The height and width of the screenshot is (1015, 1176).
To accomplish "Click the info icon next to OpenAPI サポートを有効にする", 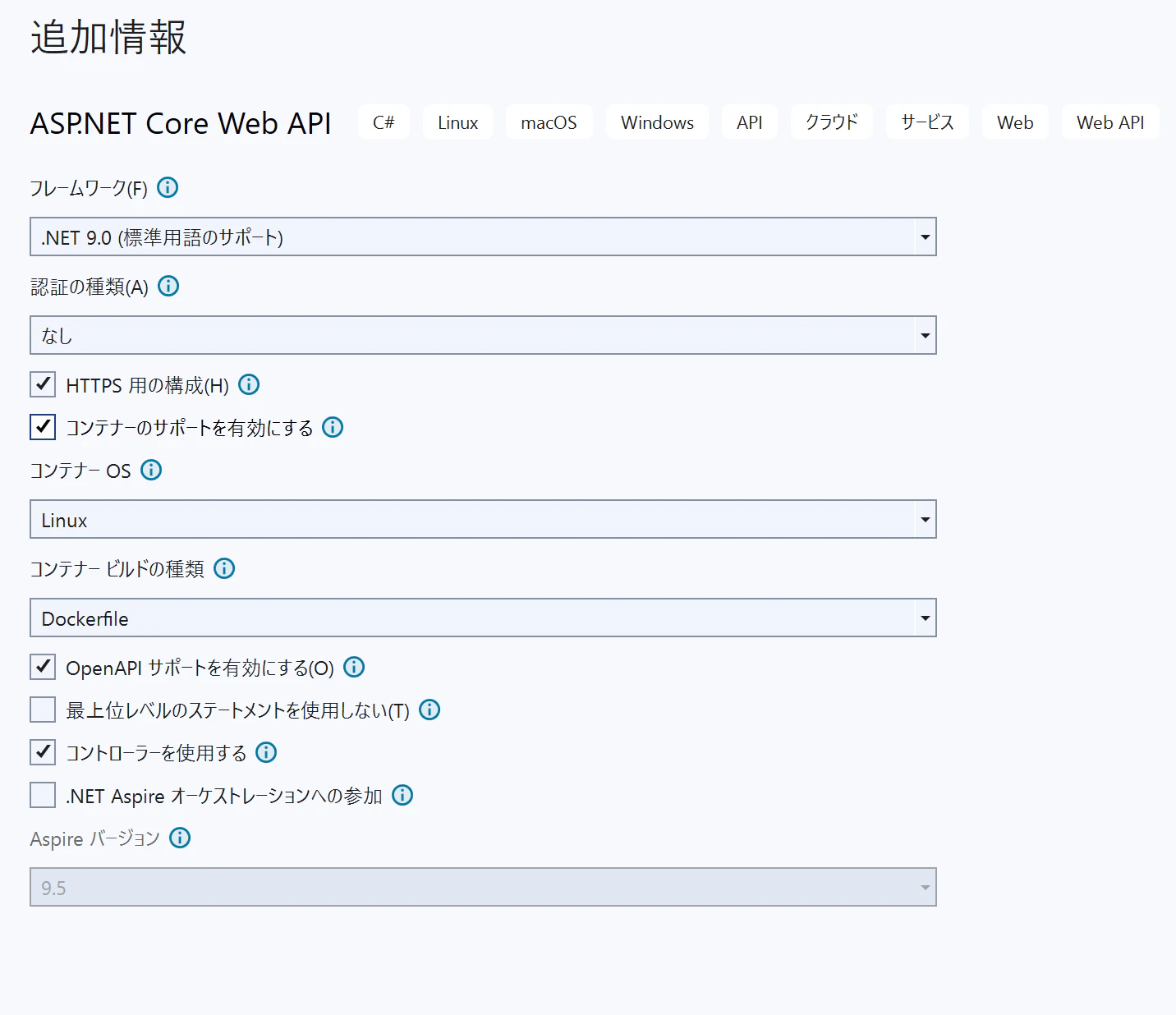I will [x=354, y=667].
